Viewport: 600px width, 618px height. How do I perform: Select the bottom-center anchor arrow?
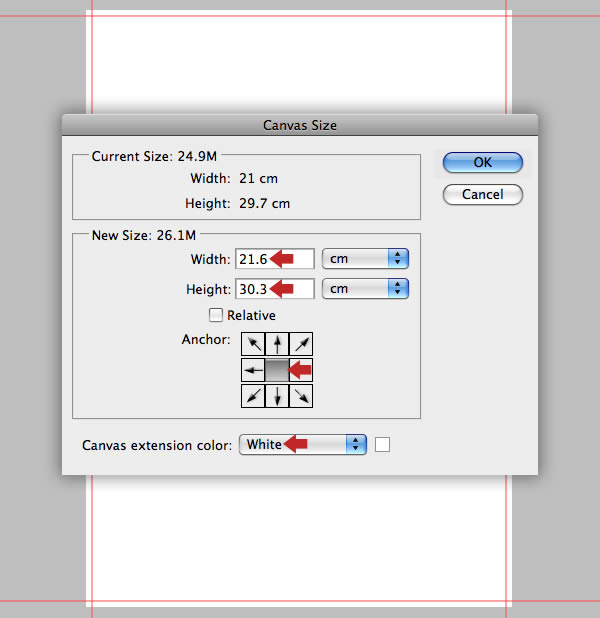[x=277, y=396]
